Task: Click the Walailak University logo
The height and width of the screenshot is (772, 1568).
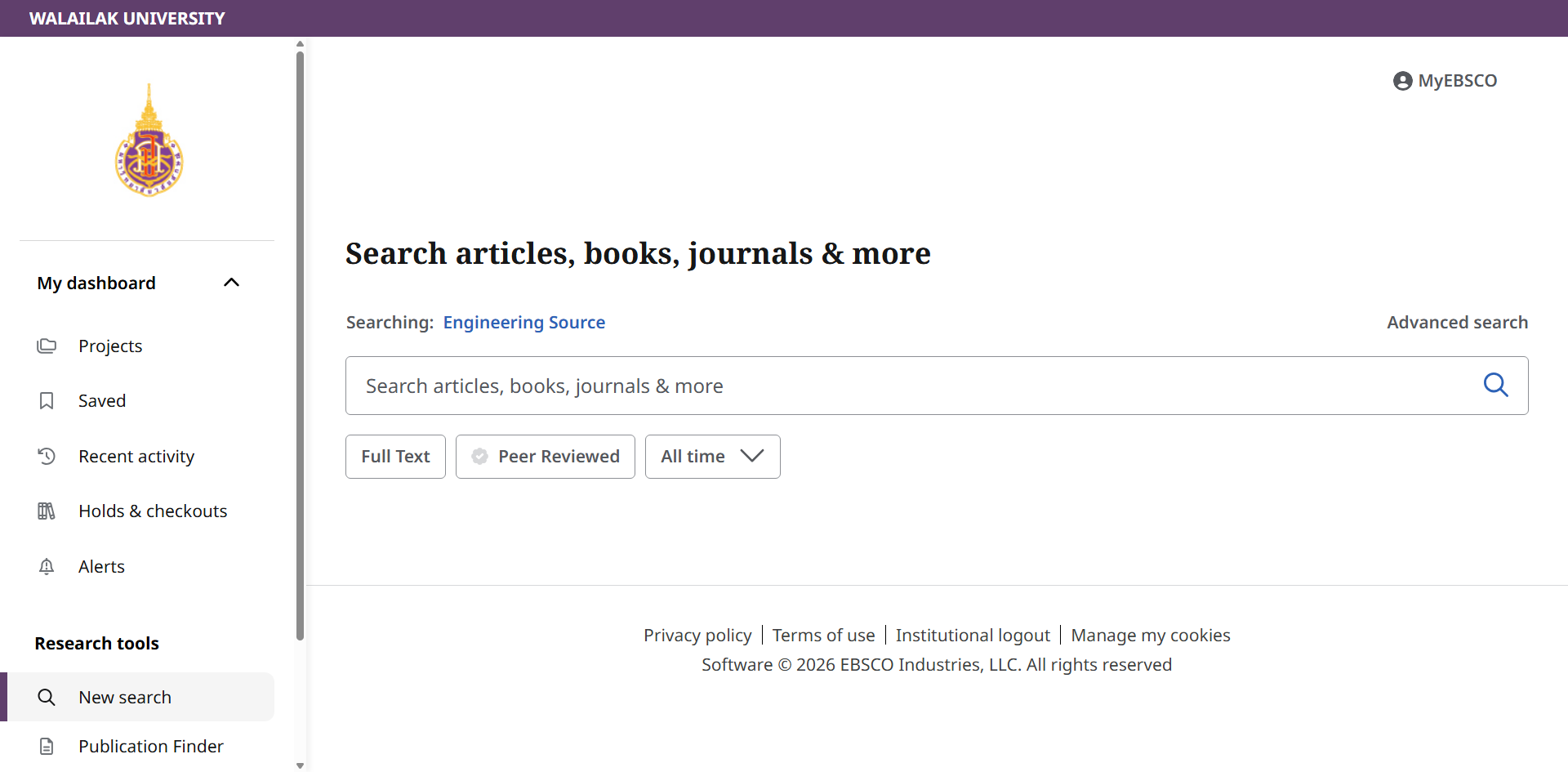Action: pos(149,141)
